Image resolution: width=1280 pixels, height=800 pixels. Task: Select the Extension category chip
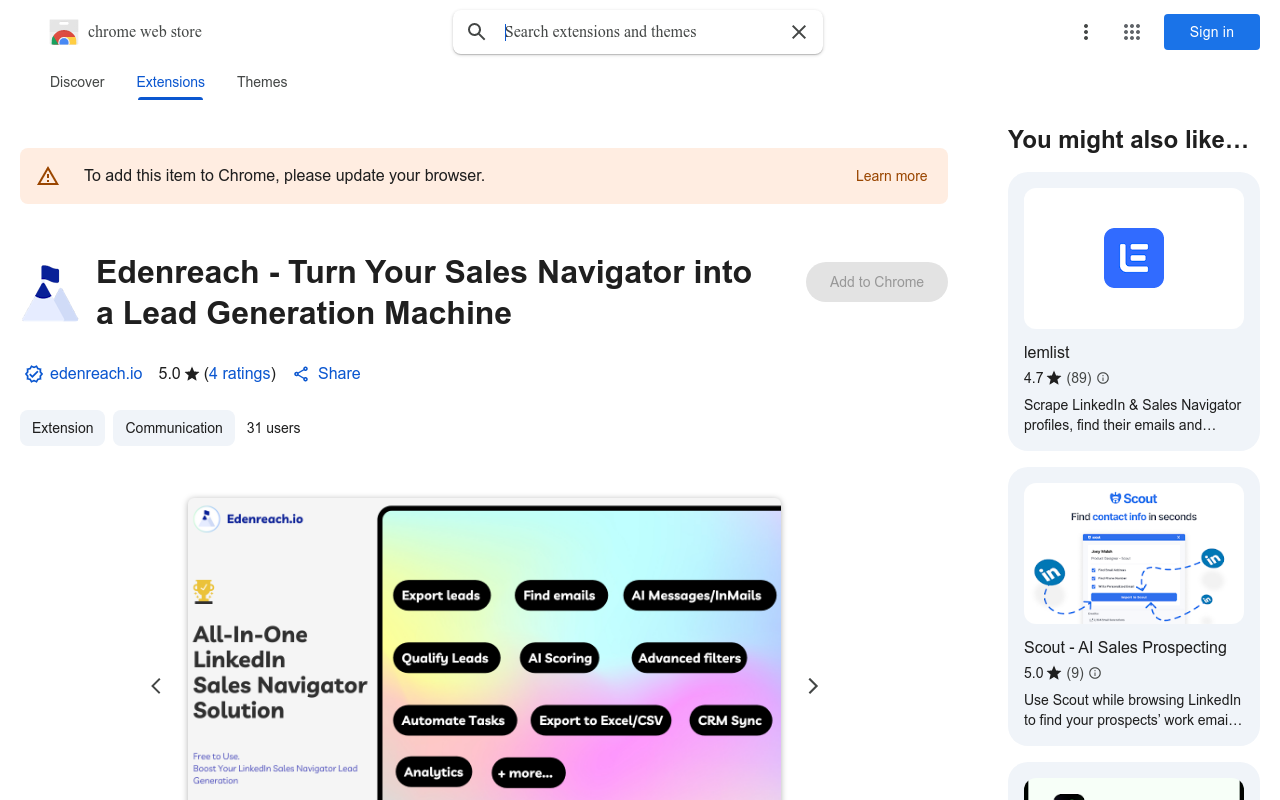[x=62, y=428]
